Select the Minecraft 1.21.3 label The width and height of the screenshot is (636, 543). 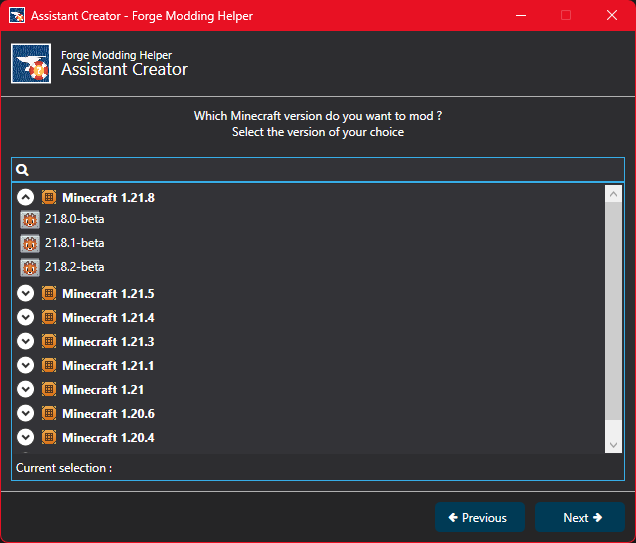tap(108, 341)
